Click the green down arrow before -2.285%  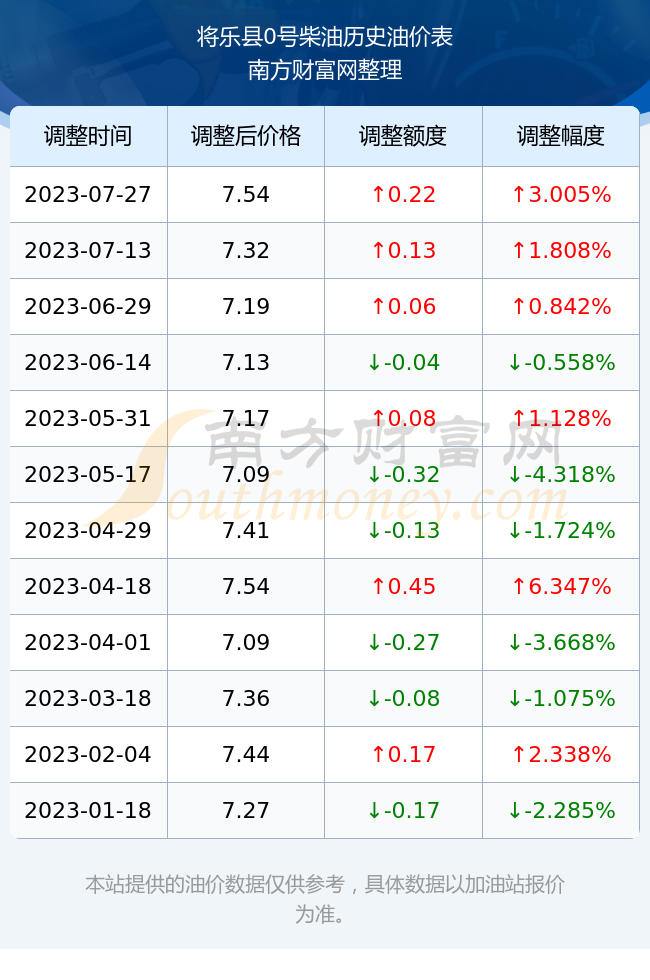coord(515,811)
